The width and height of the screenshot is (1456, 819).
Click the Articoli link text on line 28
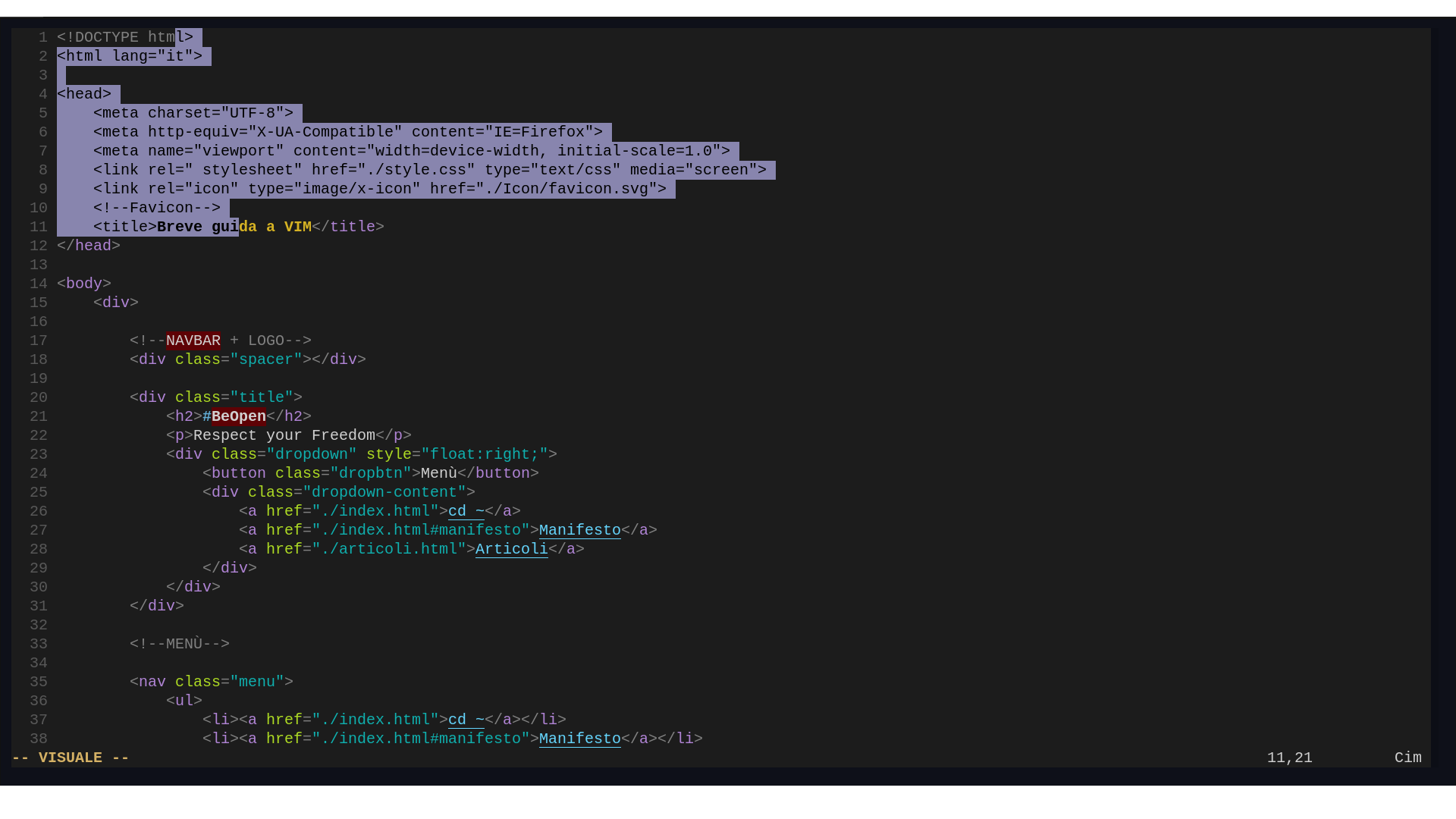(x=511, y=549)
